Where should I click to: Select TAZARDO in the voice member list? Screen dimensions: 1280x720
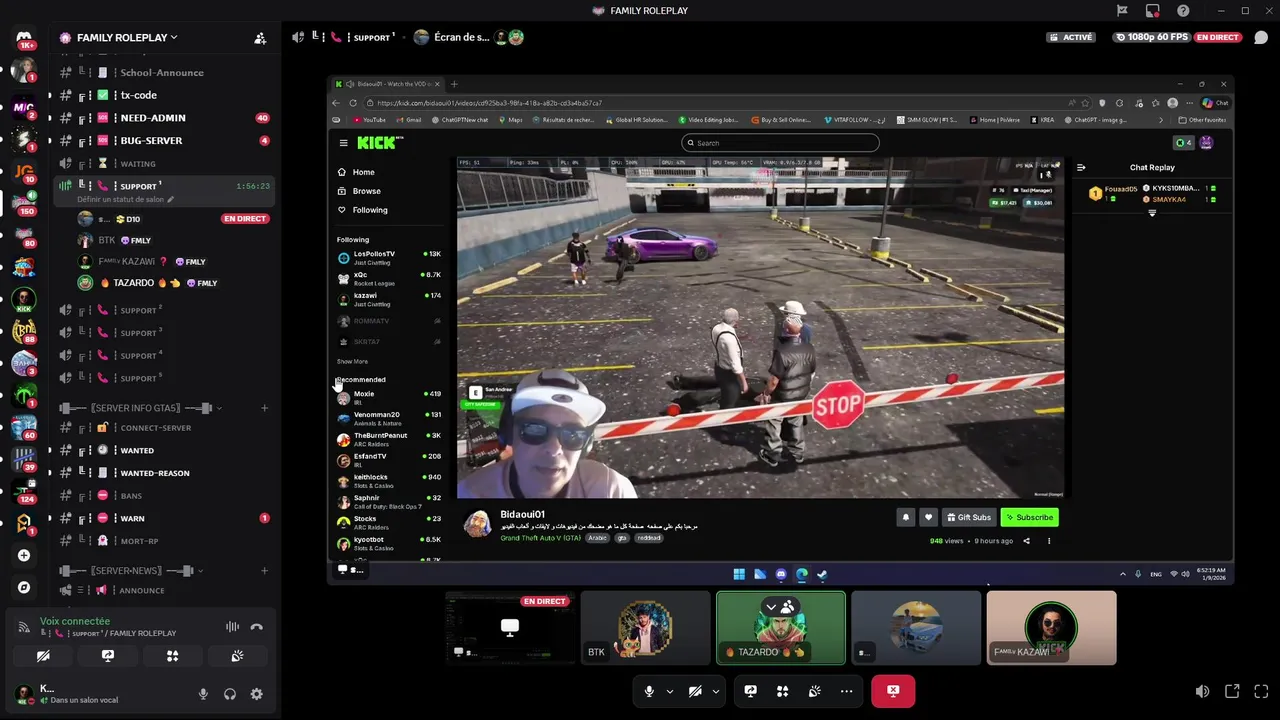[x=172, y=283]
